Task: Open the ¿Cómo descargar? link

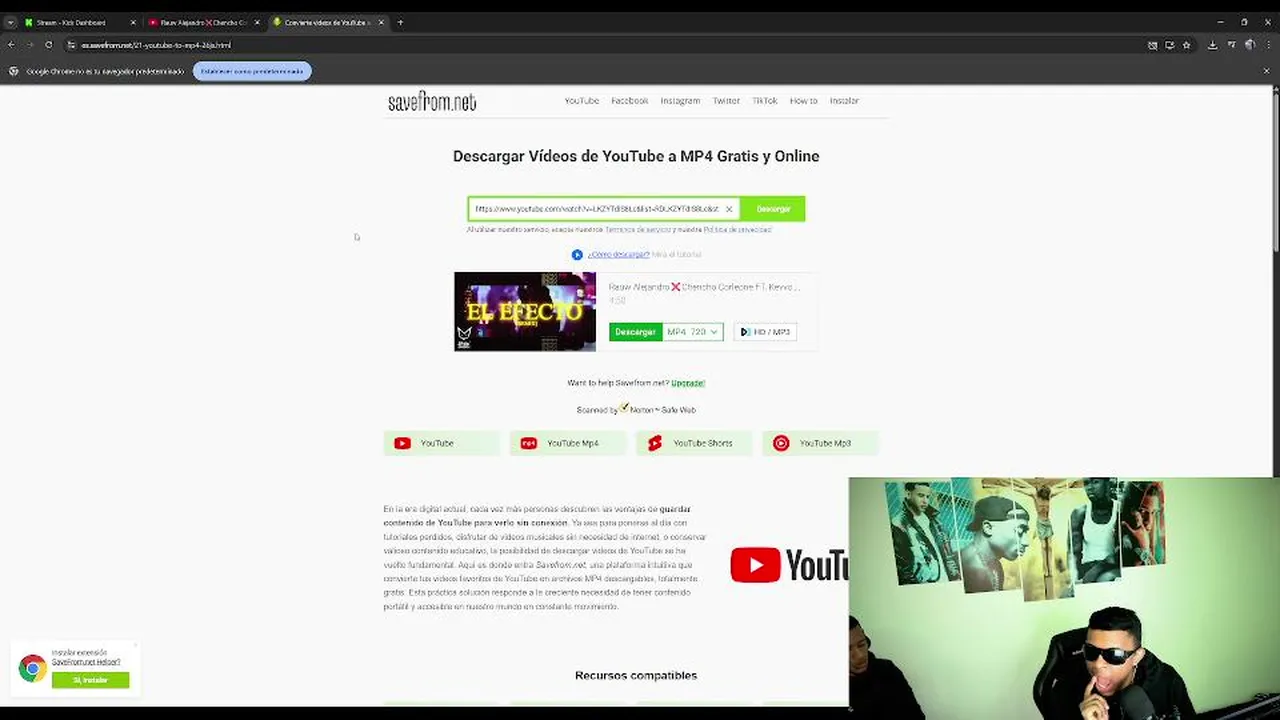Action: (x=618, y=255)
